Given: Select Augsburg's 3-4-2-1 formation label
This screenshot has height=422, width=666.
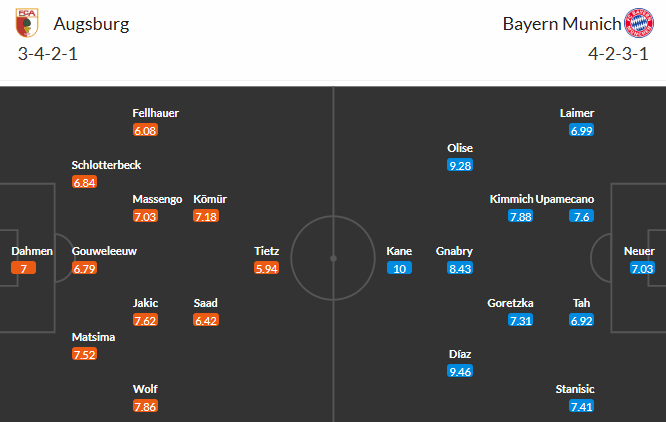Looking at the screenshot, I should pyautogui.click(x=48, y=53).
